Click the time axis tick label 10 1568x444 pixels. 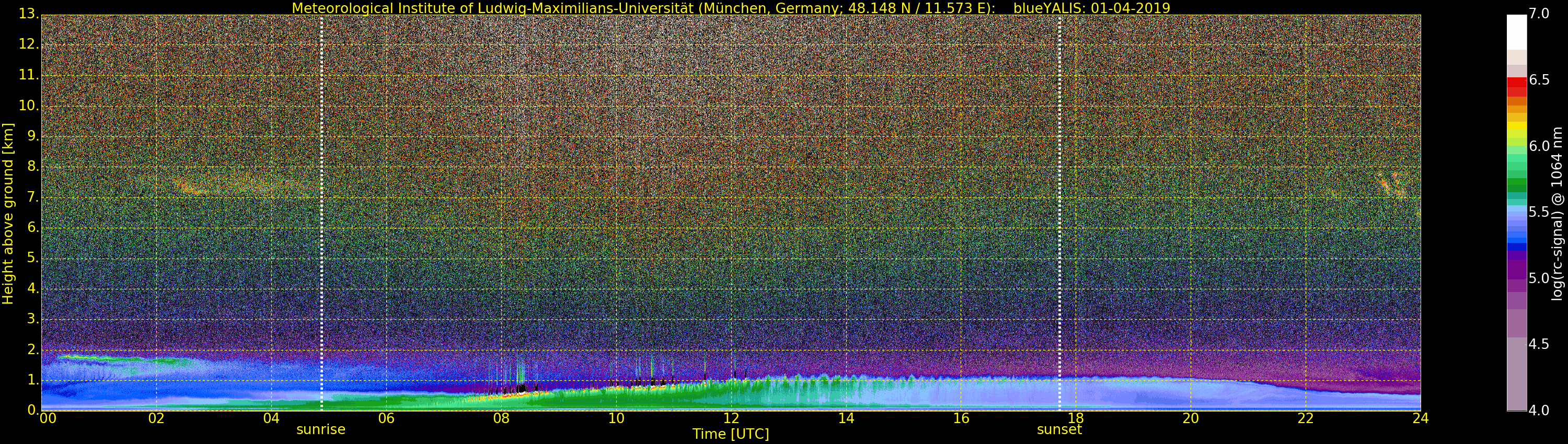pos(616,418)
